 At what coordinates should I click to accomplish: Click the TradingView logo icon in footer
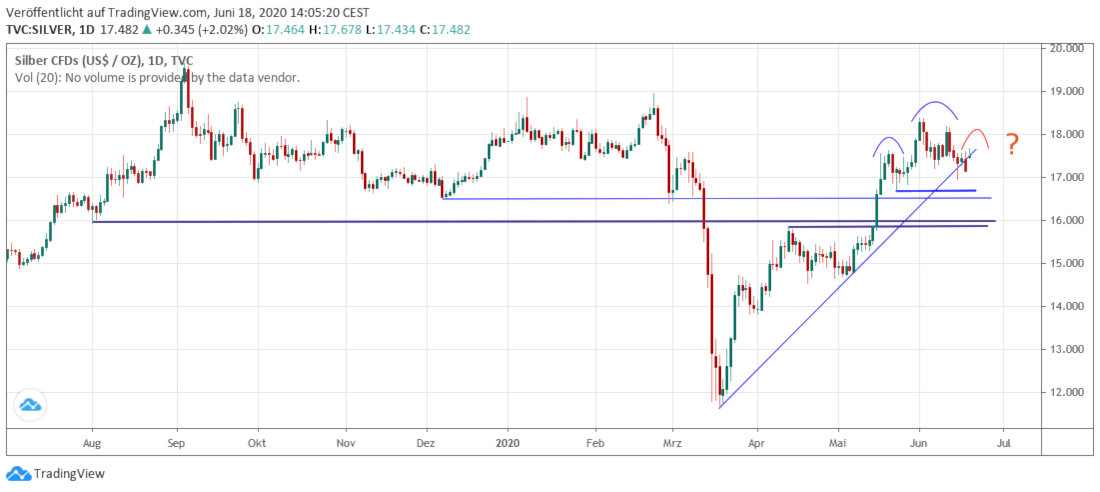point(16,473)
